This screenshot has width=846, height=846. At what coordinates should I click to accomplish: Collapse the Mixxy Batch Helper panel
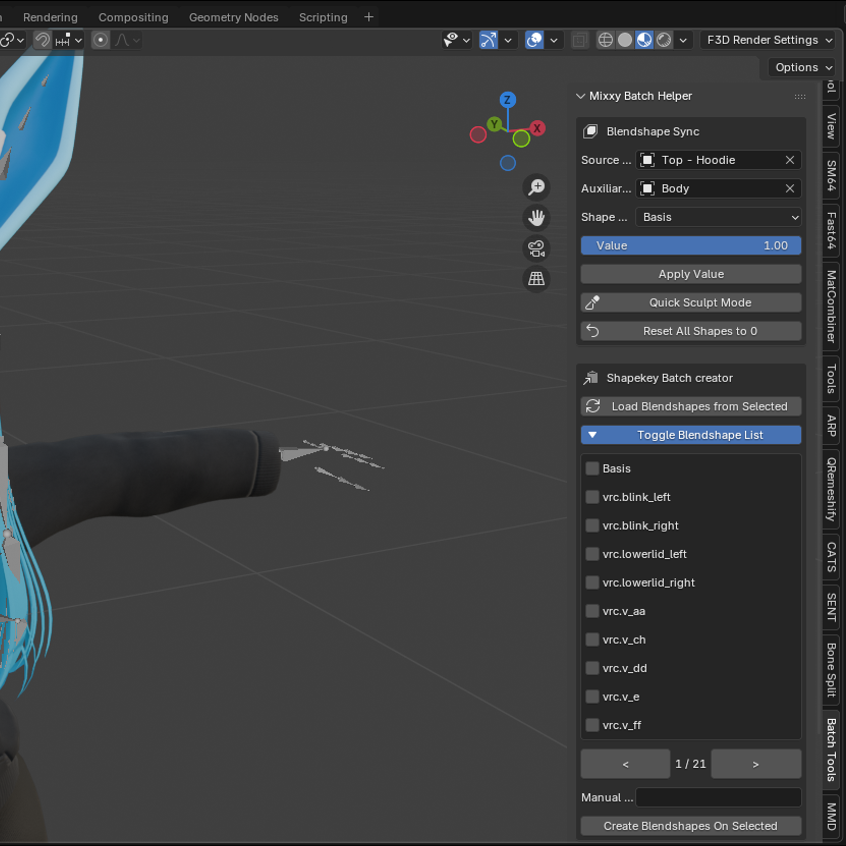(x=581, y=96)
